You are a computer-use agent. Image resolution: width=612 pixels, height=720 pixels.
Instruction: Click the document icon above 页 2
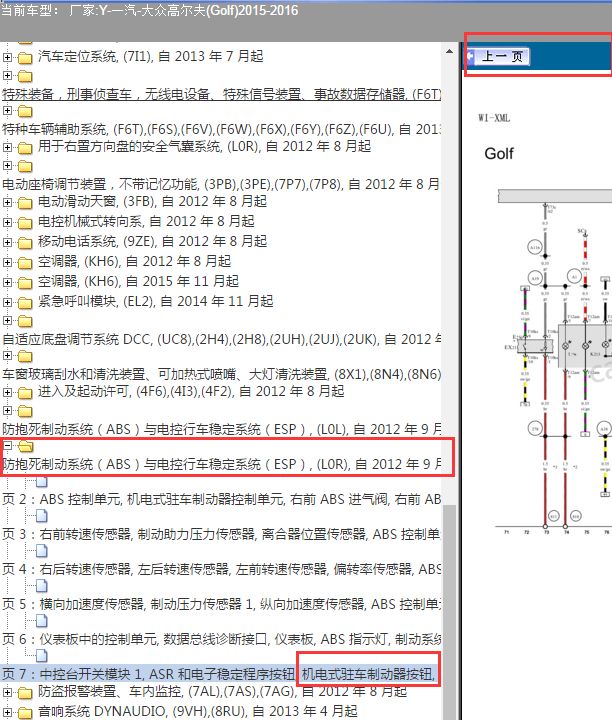(x=42, y=482)
